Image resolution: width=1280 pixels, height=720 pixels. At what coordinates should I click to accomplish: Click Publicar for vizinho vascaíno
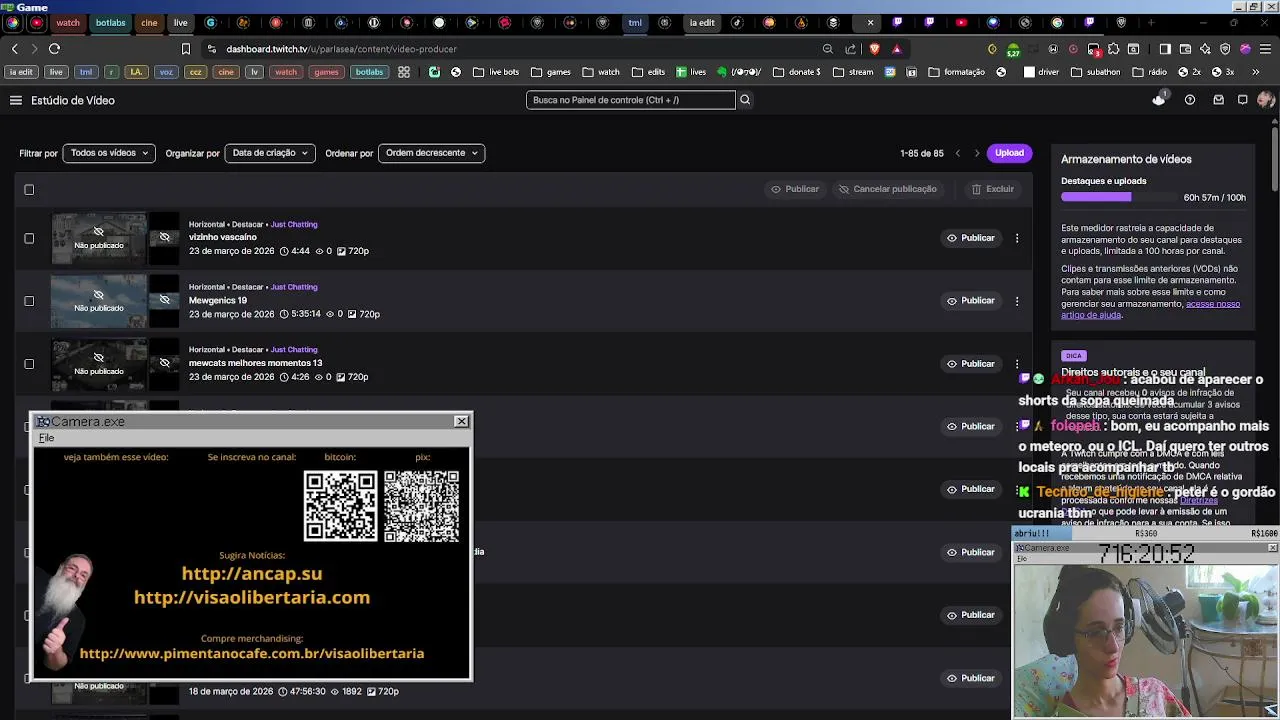pos(971,238)
